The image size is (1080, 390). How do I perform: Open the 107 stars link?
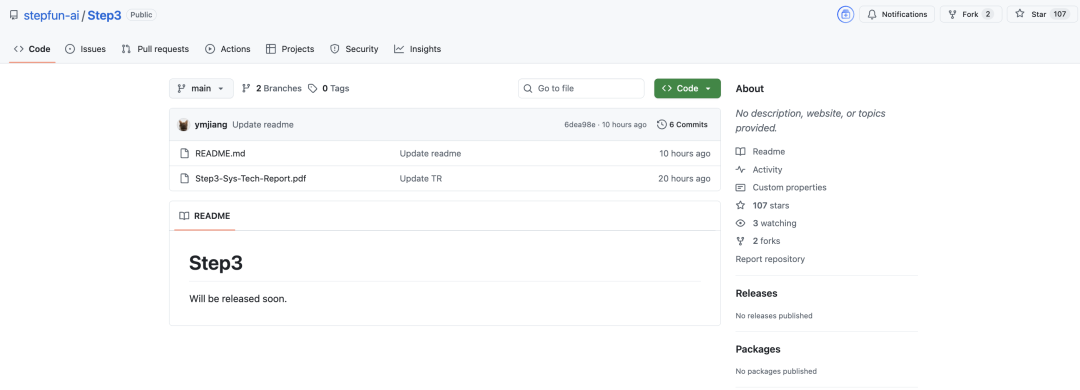771,205
